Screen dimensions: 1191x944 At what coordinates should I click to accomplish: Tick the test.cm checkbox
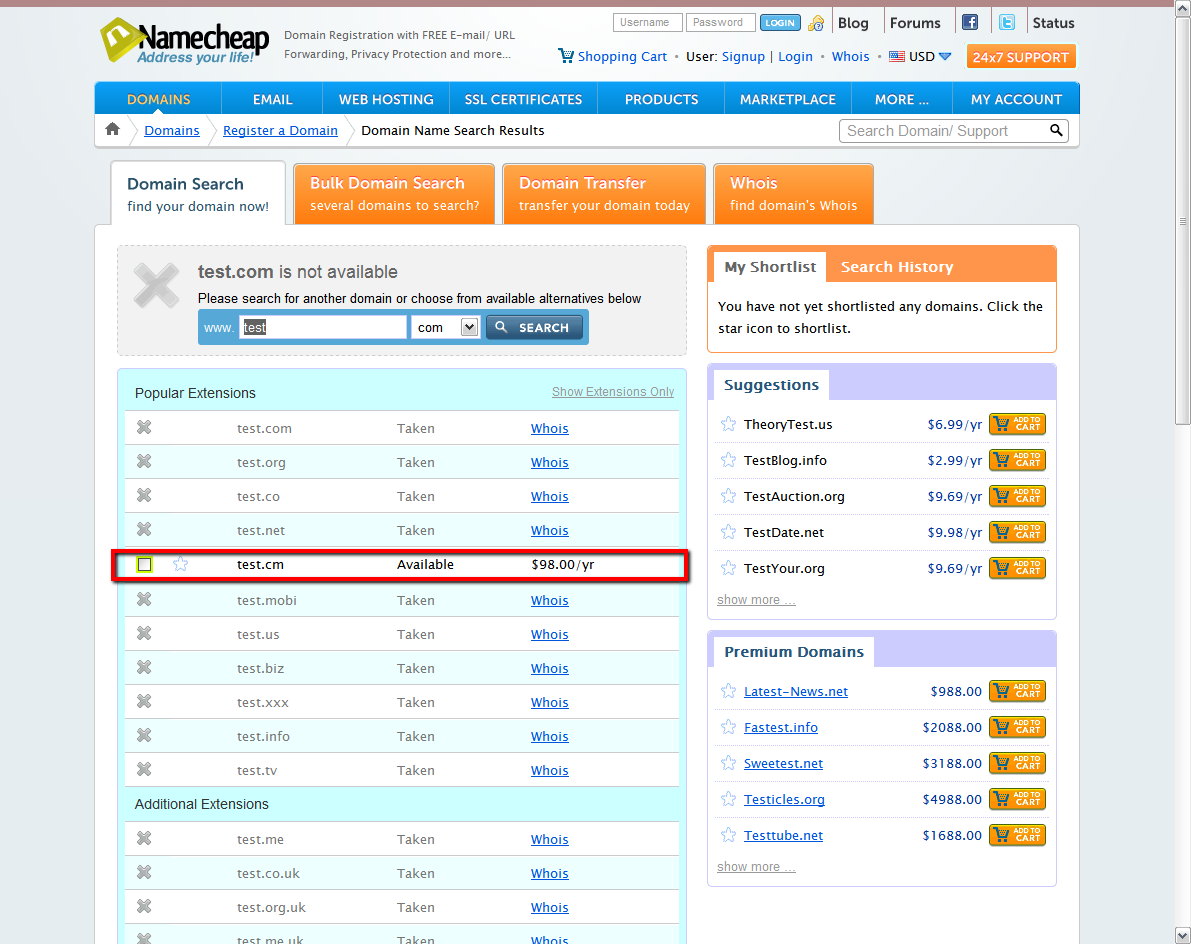(x=144, y=564)
